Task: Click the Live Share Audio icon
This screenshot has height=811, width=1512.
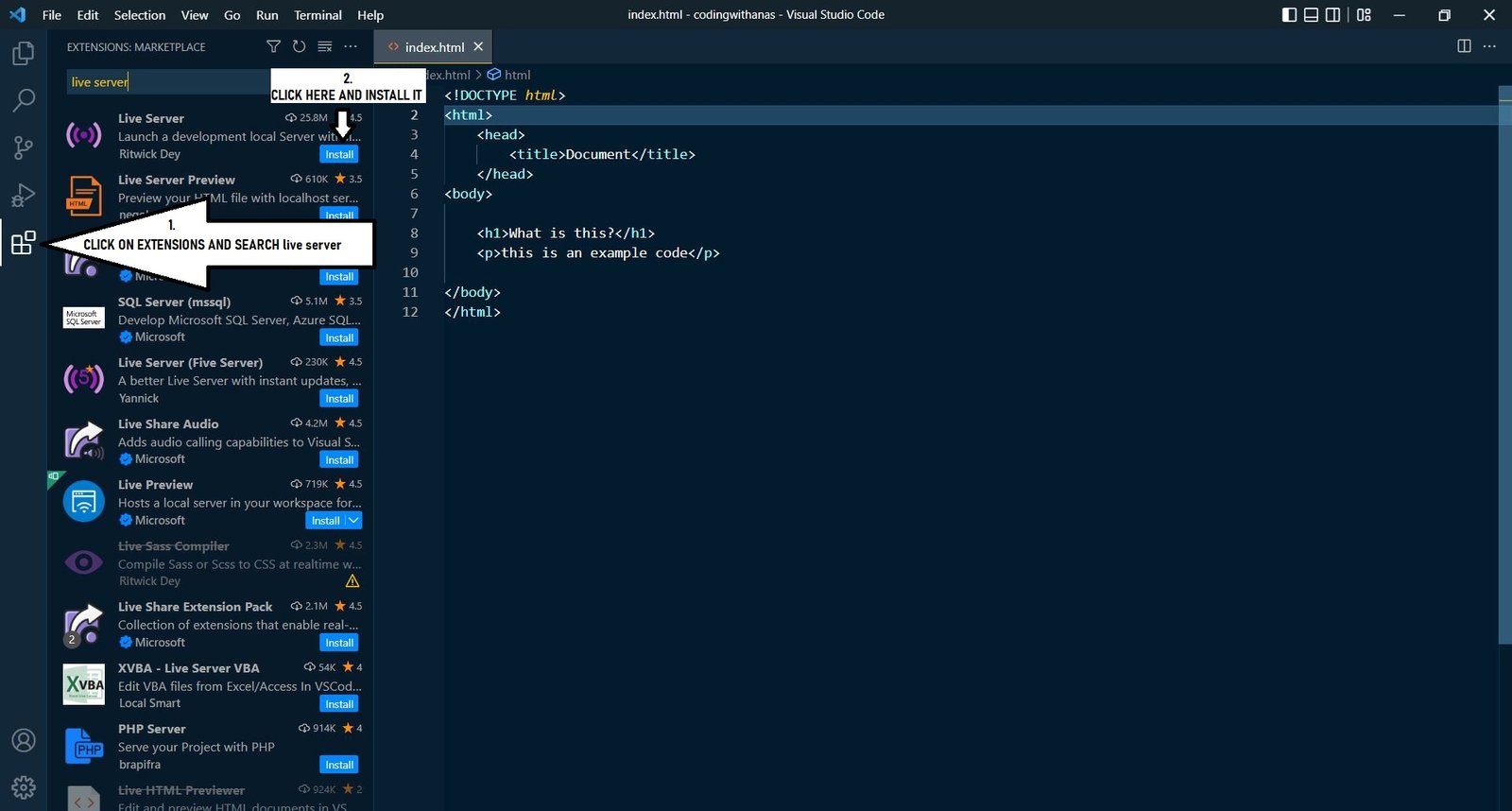Action: 83,440
